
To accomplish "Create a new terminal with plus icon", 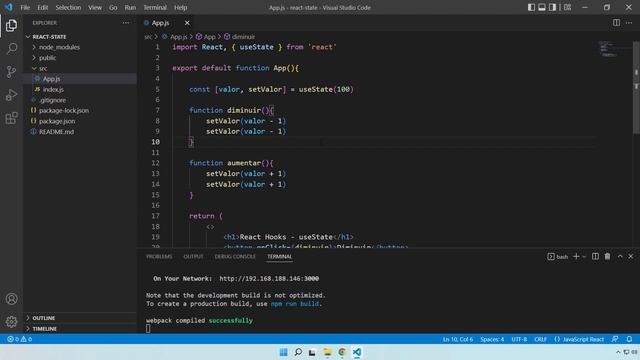I will click(576, 256).
